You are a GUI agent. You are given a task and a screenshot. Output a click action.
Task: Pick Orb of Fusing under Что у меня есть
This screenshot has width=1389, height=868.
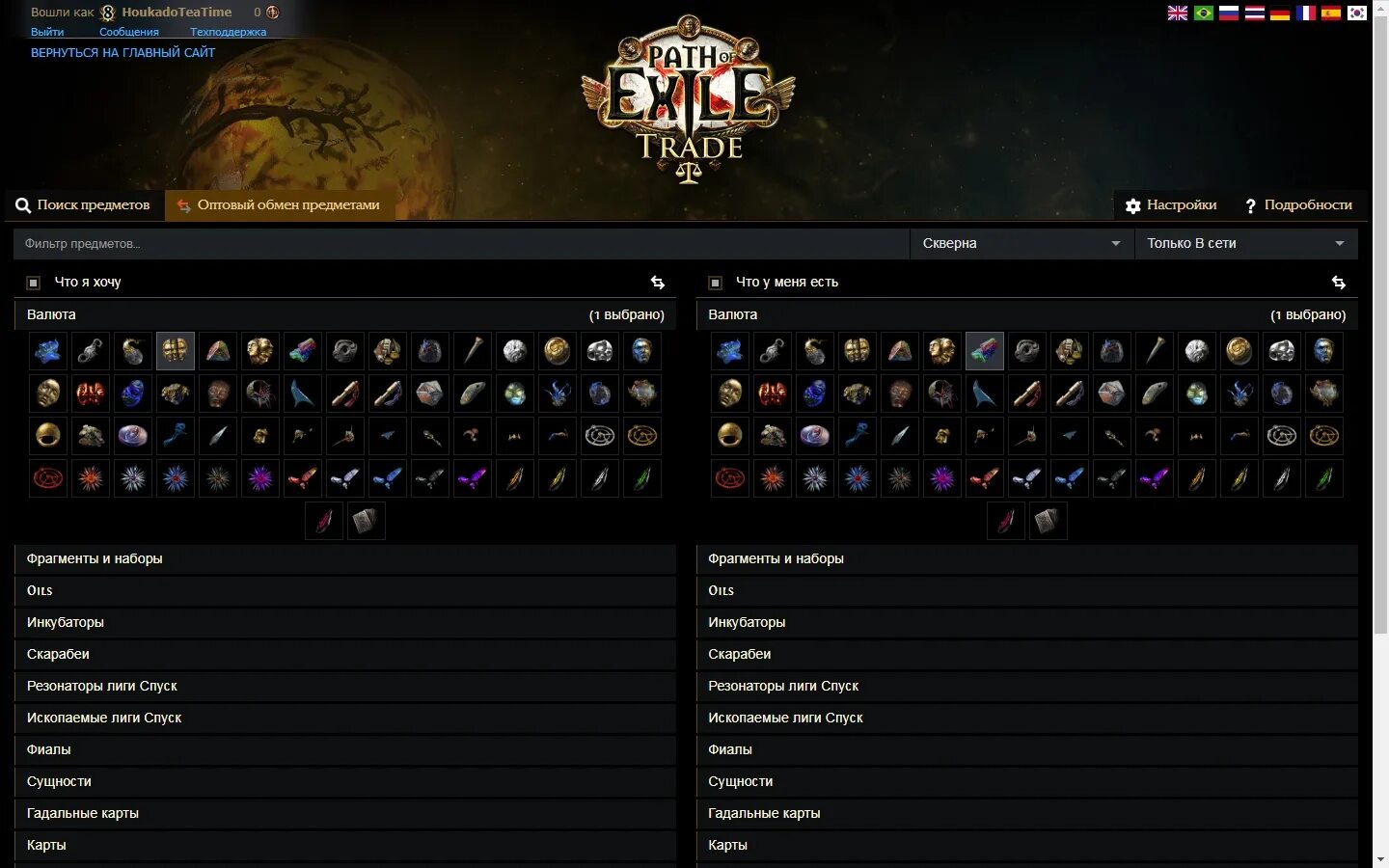coord(773,351)
